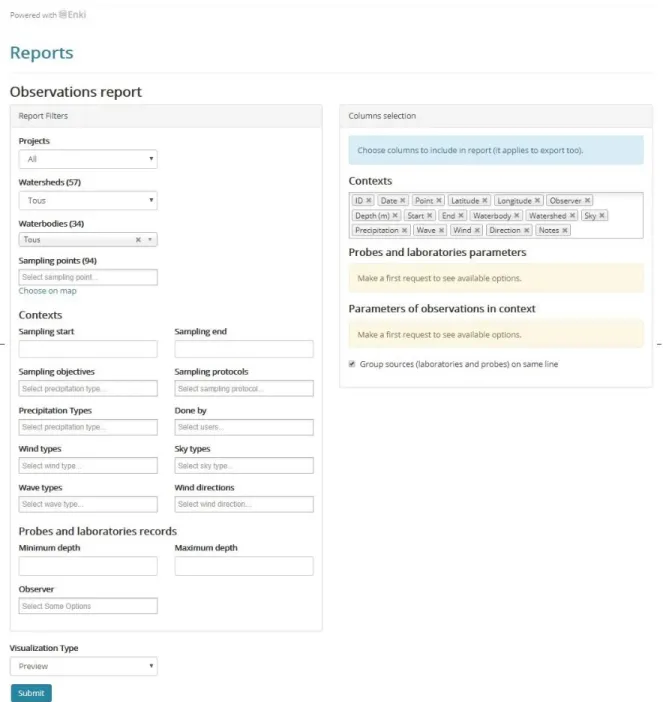Open the Wind types selector
Image resolution: width=663 pixels, height=702 pixels.
point(88,466)
